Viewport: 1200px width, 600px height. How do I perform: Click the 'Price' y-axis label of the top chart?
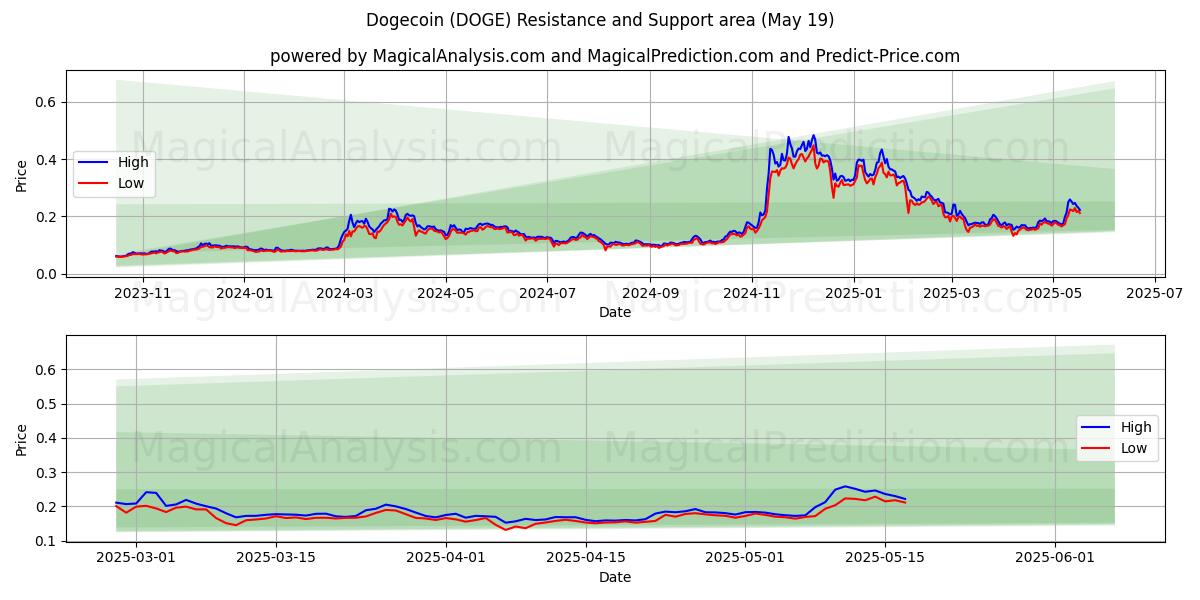(x=22, y=176)
